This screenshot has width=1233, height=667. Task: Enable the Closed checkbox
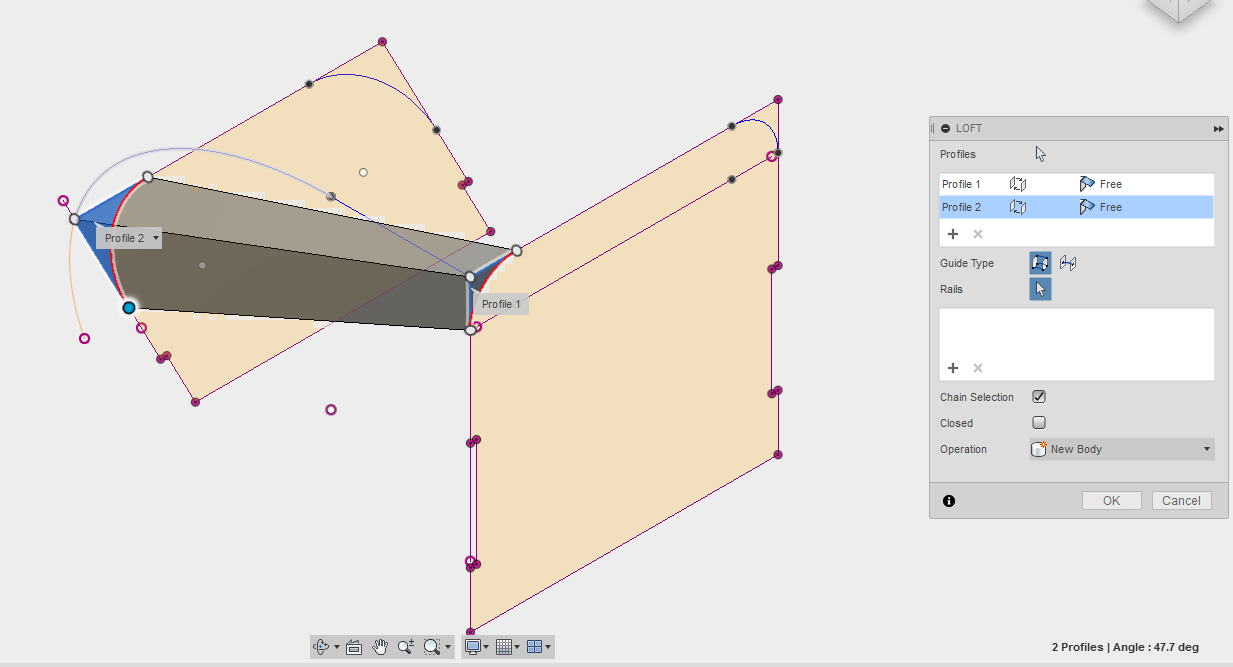click(x=1039, y=423)
